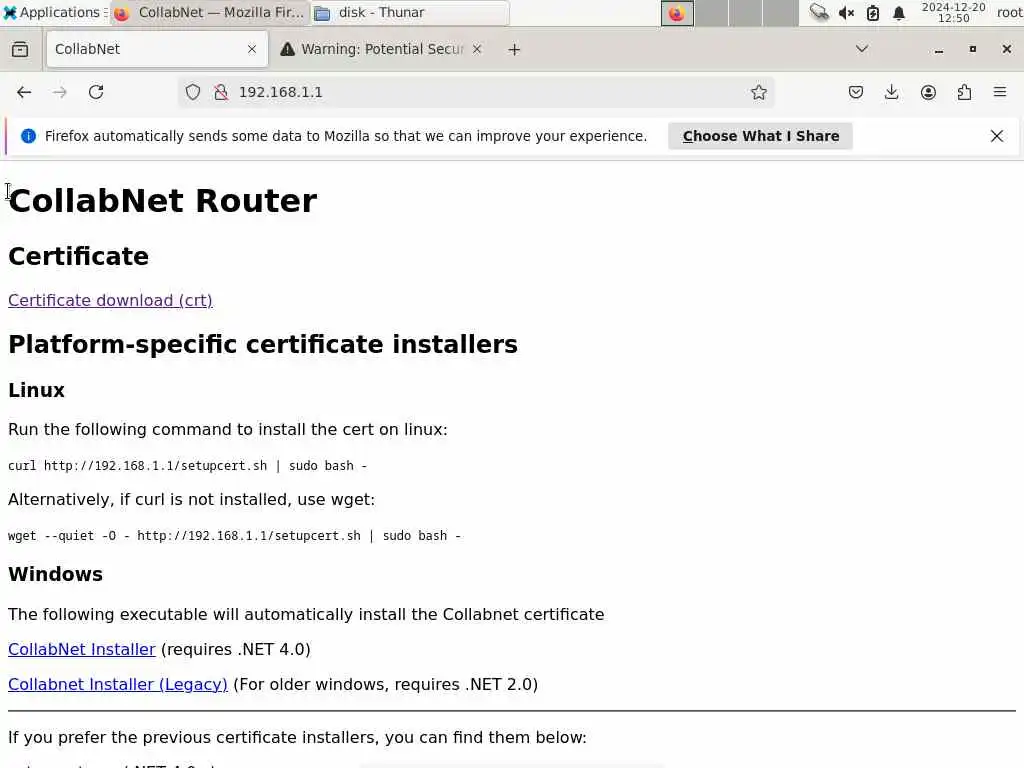
Task: Reload the current page
Action: [96, 92]
